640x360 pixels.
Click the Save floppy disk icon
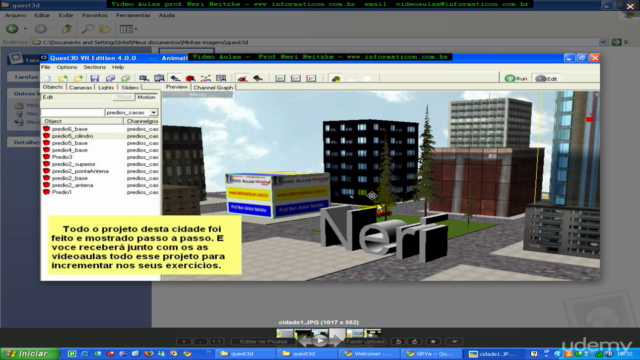(95, 78)
